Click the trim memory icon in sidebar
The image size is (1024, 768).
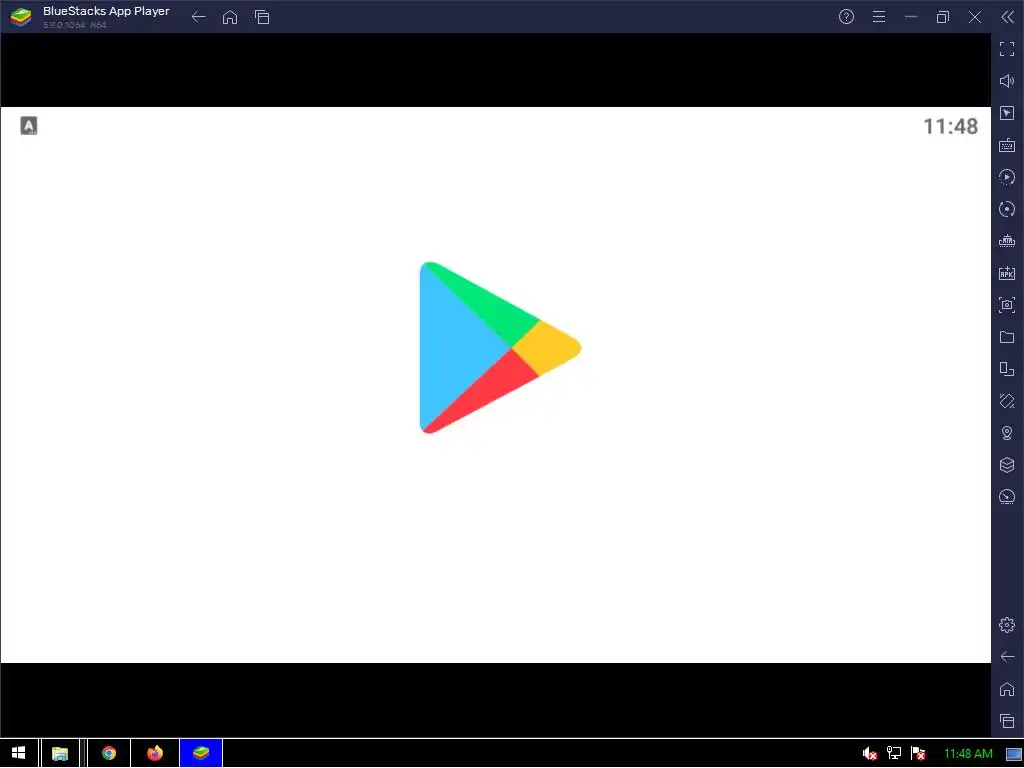[1007, 241]
